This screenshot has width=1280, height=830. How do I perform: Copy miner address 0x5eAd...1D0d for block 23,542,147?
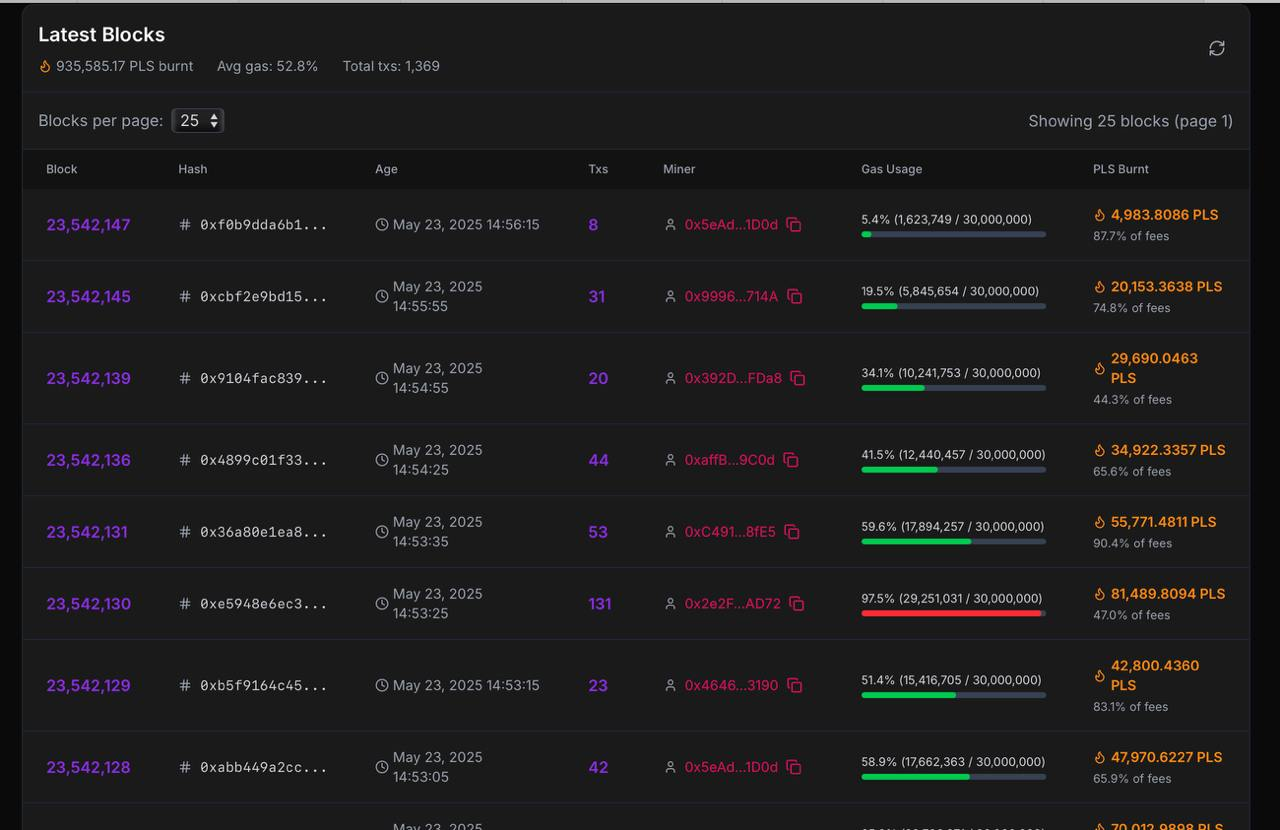point(794,225)
